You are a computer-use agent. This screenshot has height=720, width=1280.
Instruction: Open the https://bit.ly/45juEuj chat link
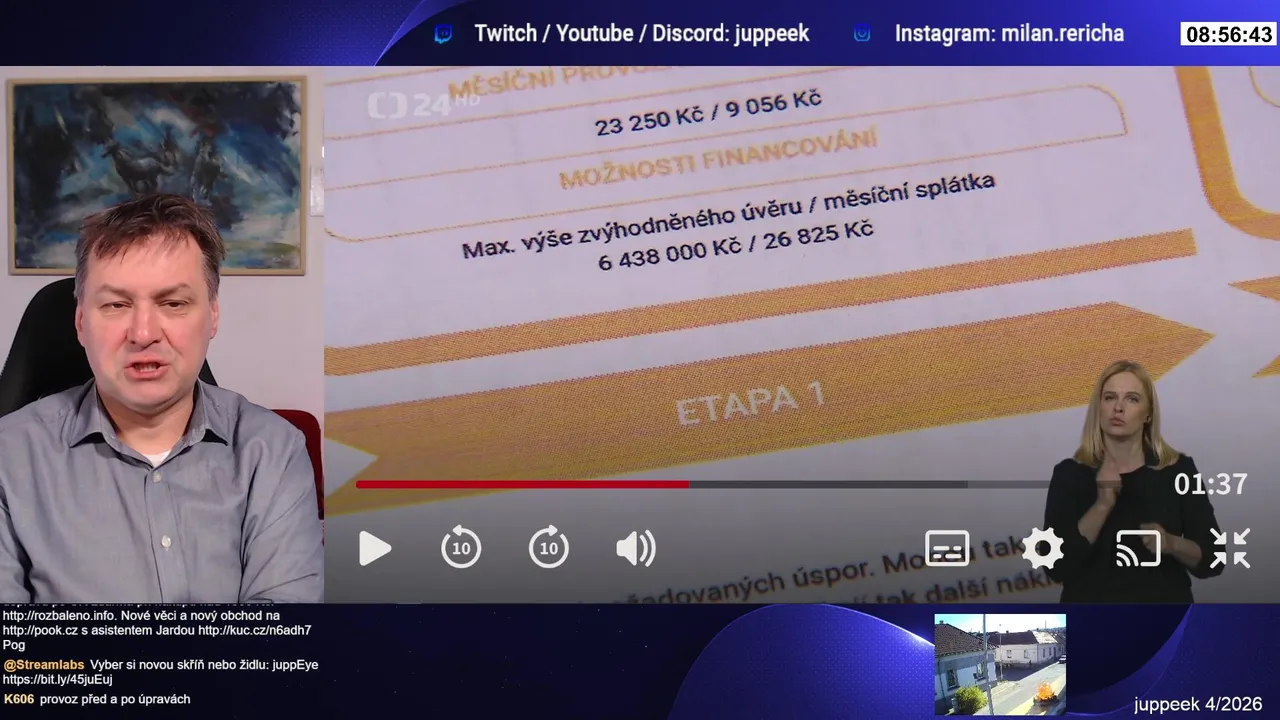pyautogui.click(x=57, y=680)
